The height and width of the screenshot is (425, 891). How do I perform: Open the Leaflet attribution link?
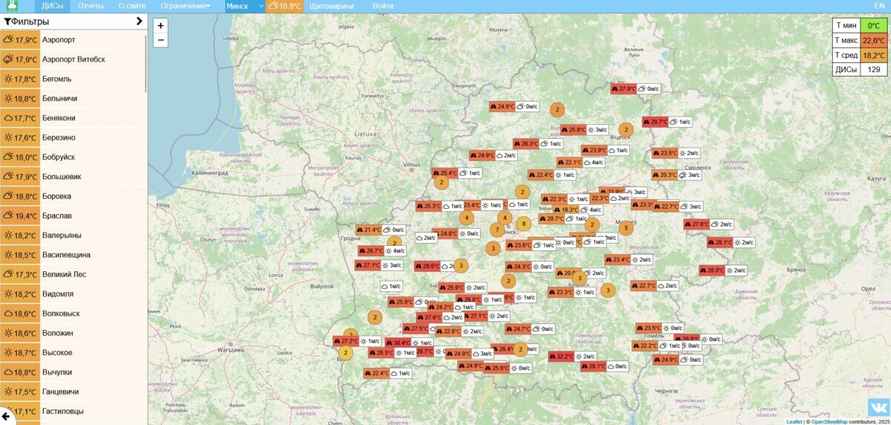(x=793, y=421)
